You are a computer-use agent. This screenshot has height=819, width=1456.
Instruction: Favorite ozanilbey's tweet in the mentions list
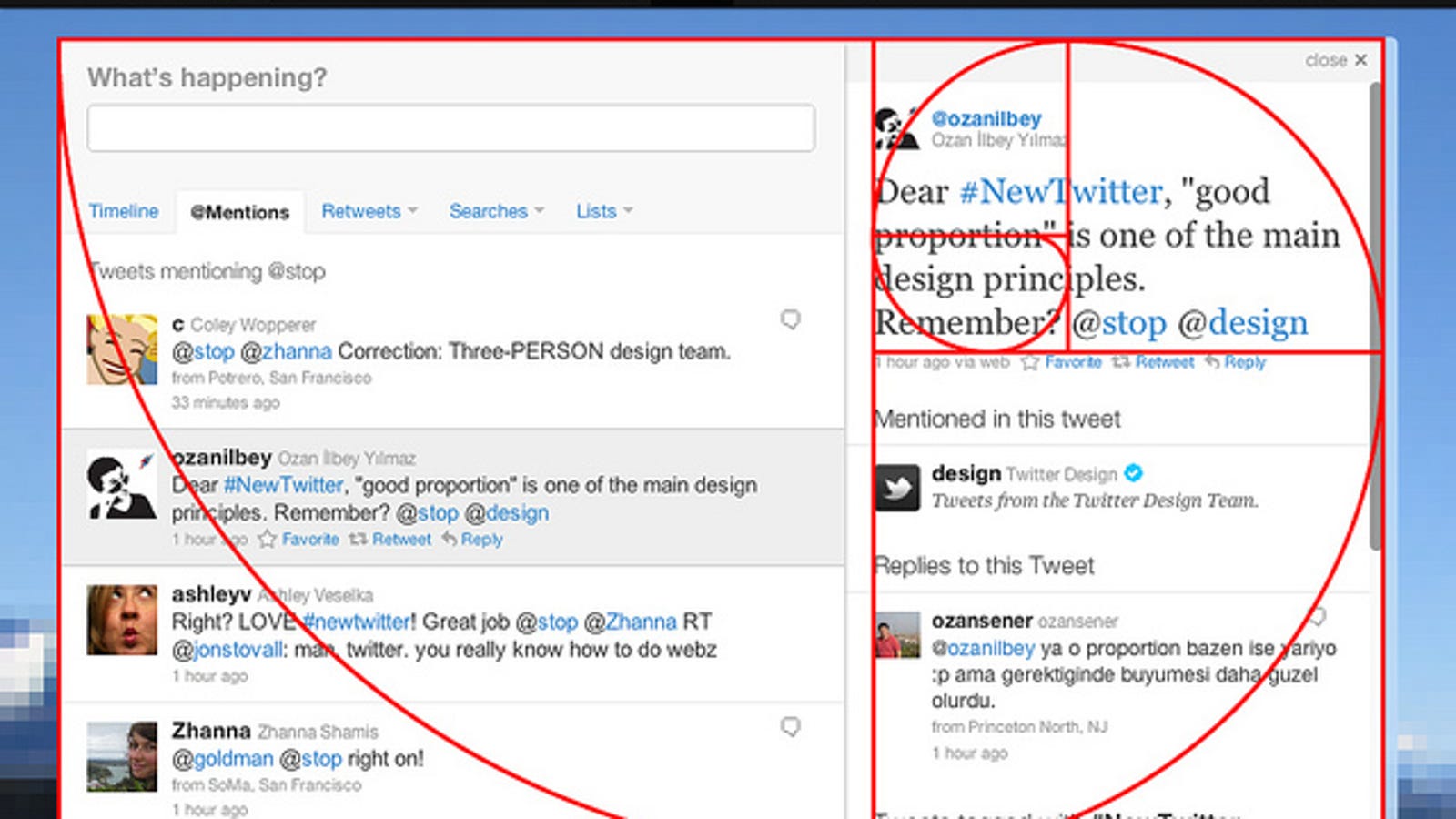click(x=298, y=539)
